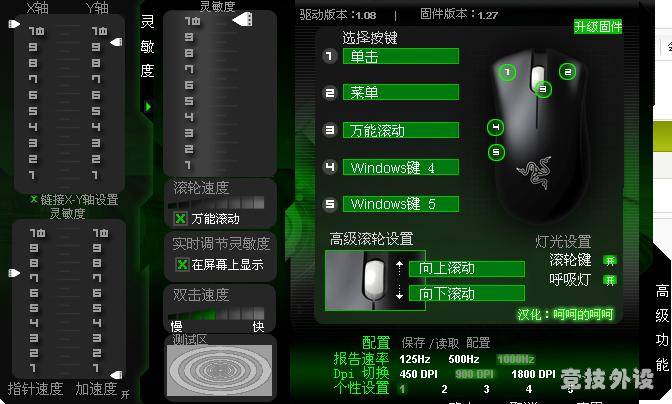Click green arrow beside 灵敏度 tab
The height and width of the screenshot is (404, 672).
(x=148, y=106)
